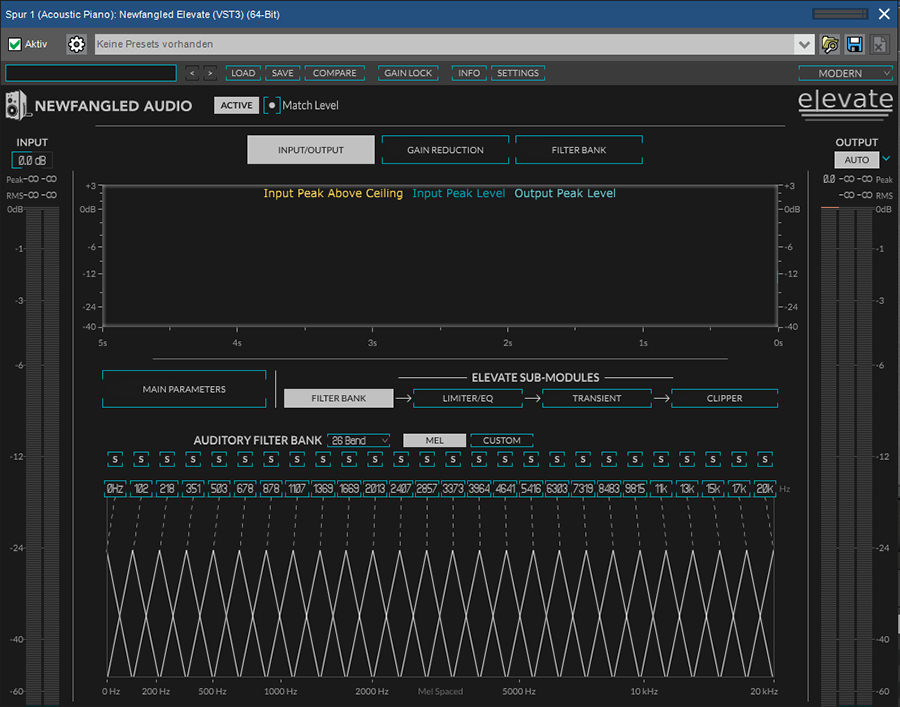This screenshot has height=707, width=900.
Task: Click the open preset folder icon
Action: pos(830,44)
